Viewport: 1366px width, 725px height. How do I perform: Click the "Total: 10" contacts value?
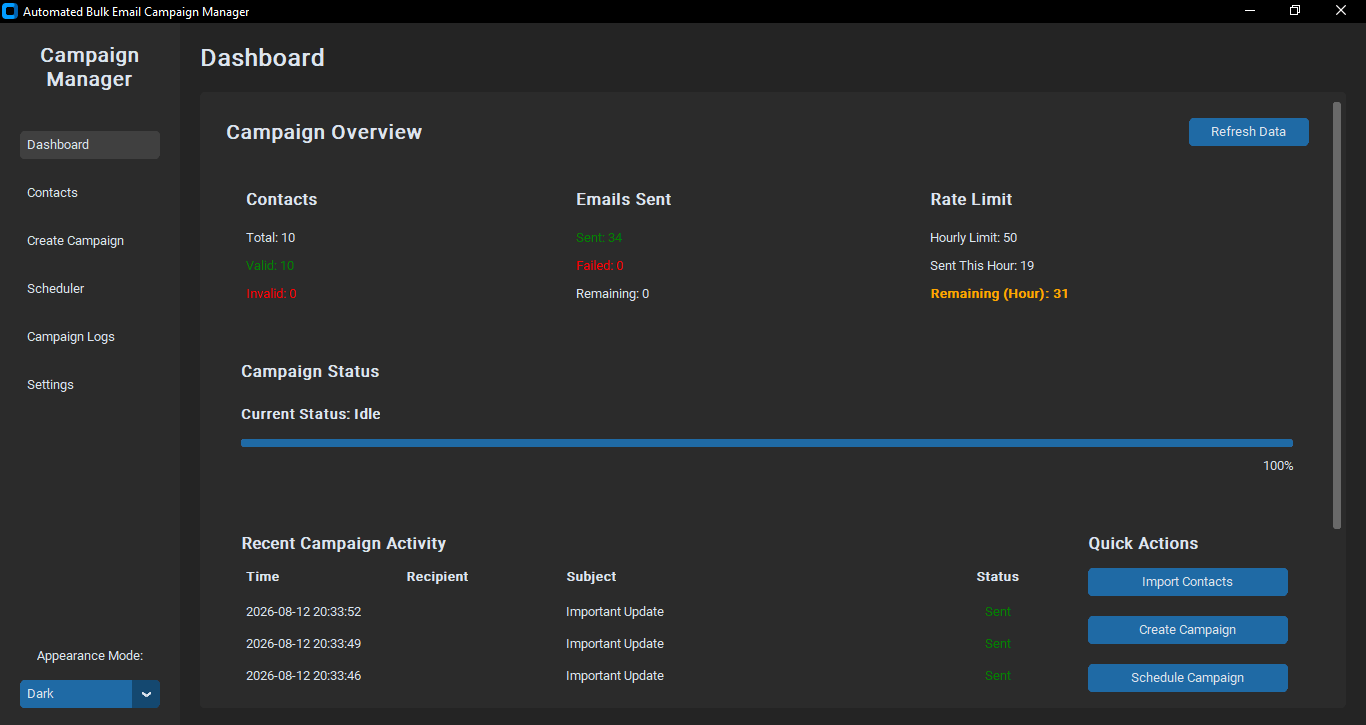271,238
